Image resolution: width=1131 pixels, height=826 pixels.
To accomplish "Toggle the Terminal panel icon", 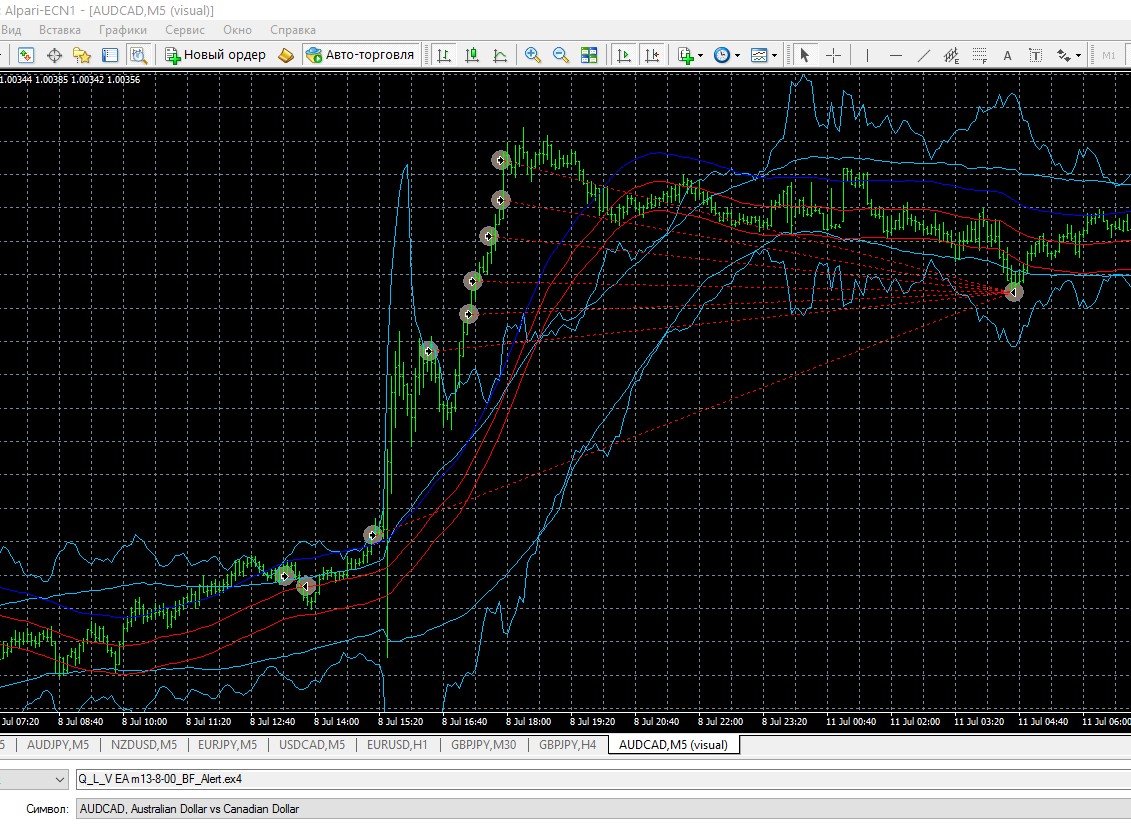I will (x=110, y=55).
